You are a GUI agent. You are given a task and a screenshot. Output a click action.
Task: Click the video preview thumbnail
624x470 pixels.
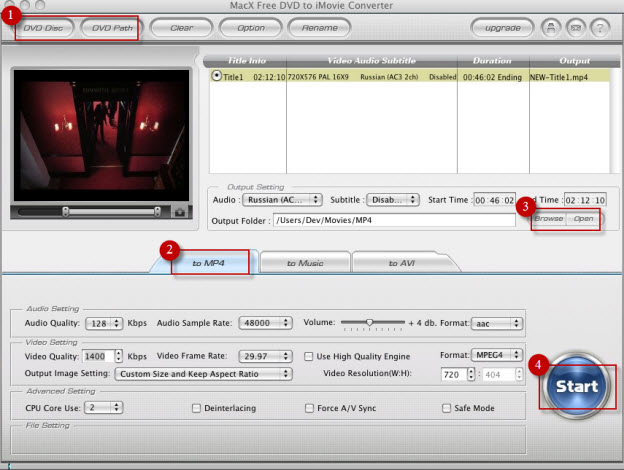(101, 135)
